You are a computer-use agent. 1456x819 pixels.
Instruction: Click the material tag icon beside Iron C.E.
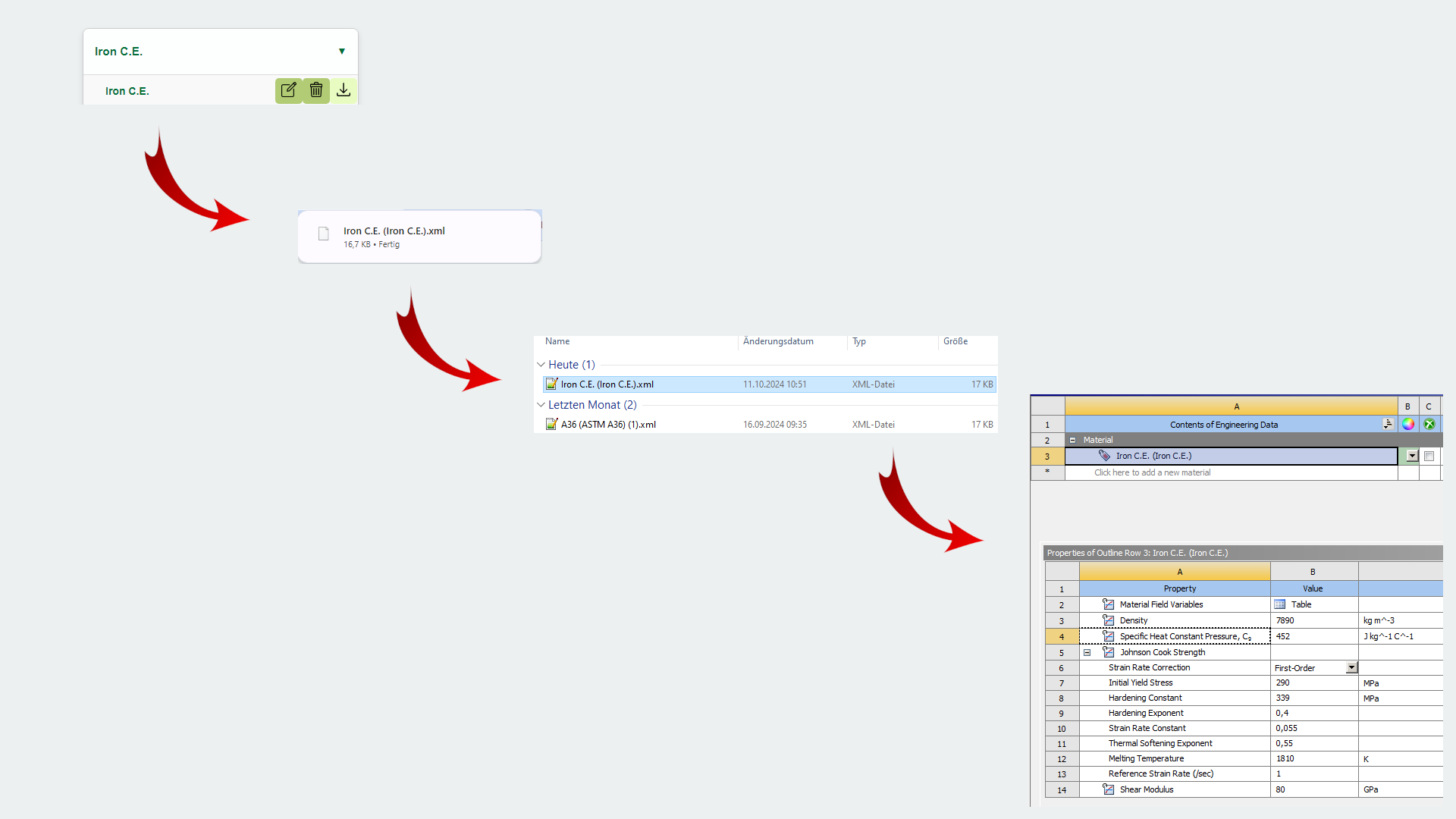[1105, 456]
